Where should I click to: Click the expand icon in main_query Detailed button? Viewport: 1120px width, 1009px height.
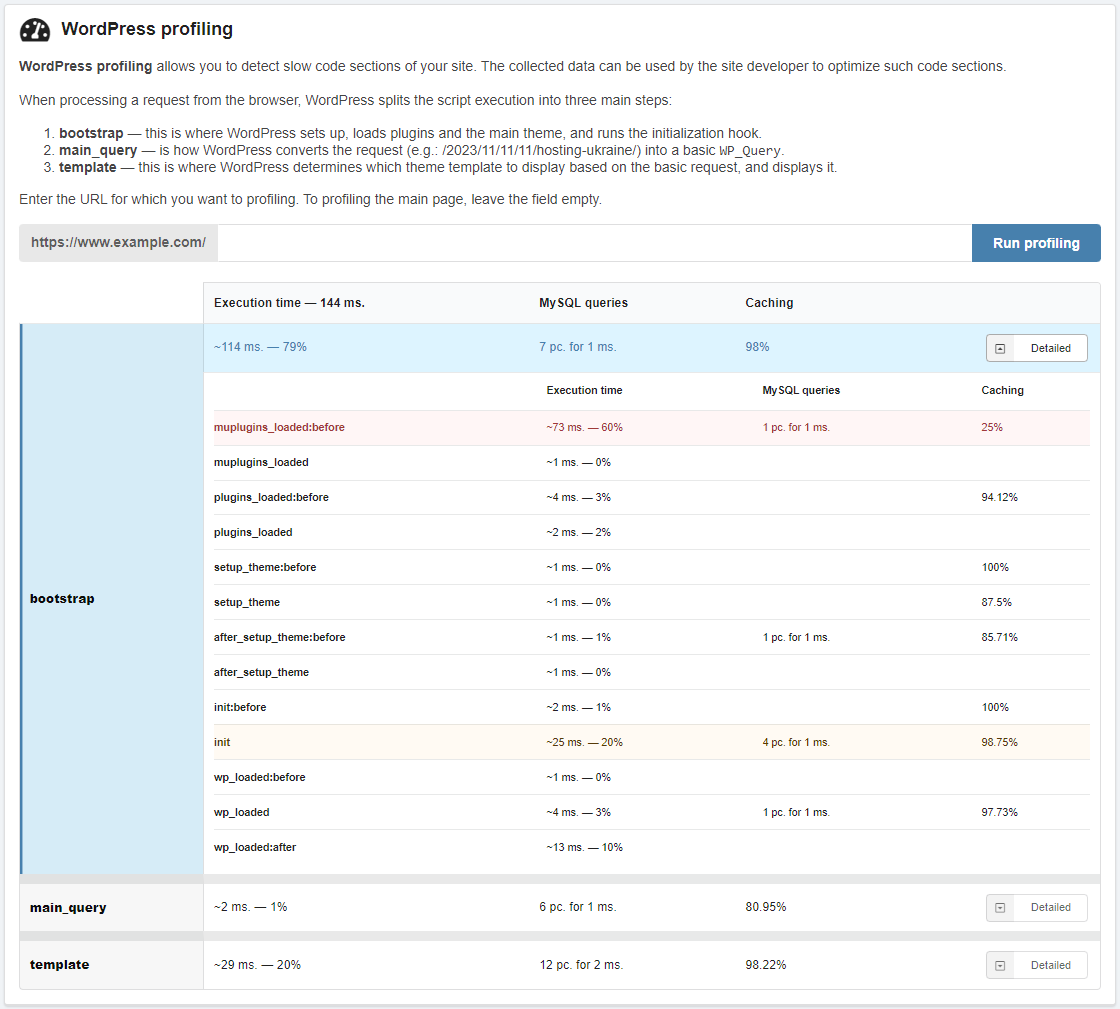coord(1000,908)
